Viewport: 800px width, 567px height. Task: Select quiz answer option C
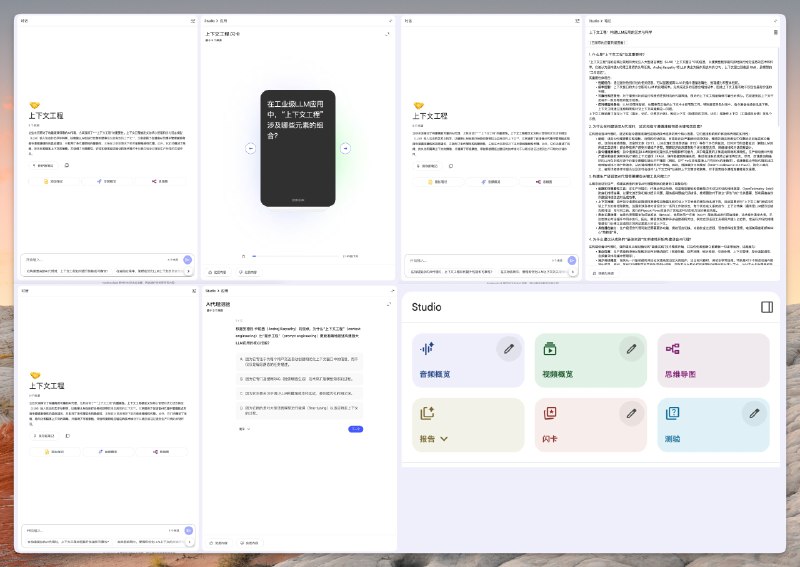tap(299, 393)
